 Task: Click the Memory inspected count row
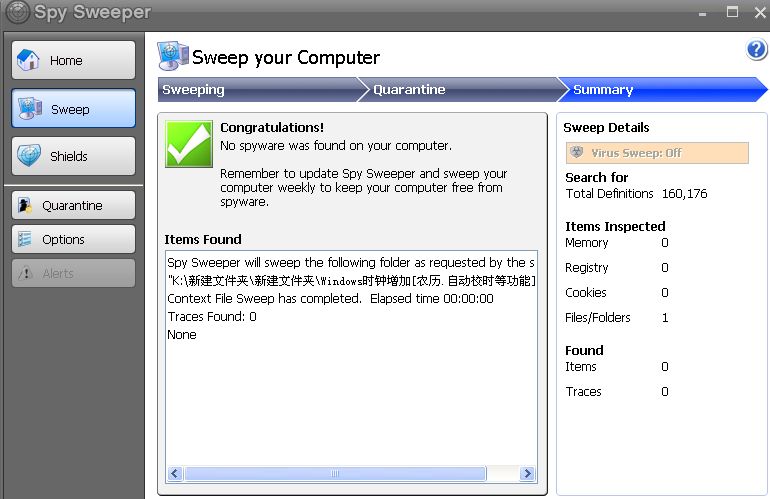(617, 243)
